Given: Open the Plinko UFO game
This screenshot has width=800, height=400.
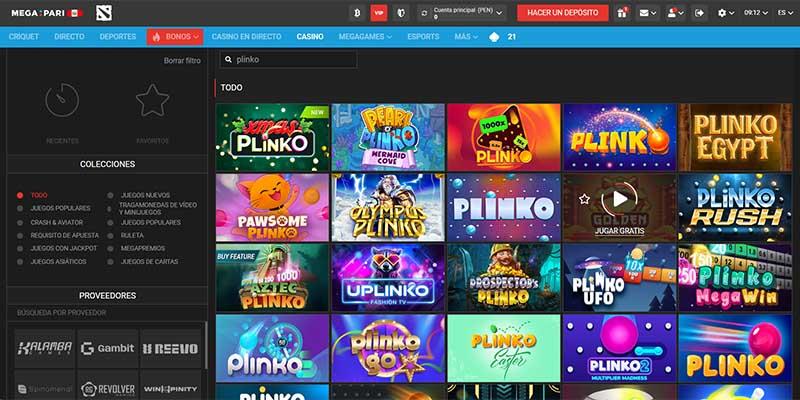Looking at the screenshot, I should tap(619, 278).
